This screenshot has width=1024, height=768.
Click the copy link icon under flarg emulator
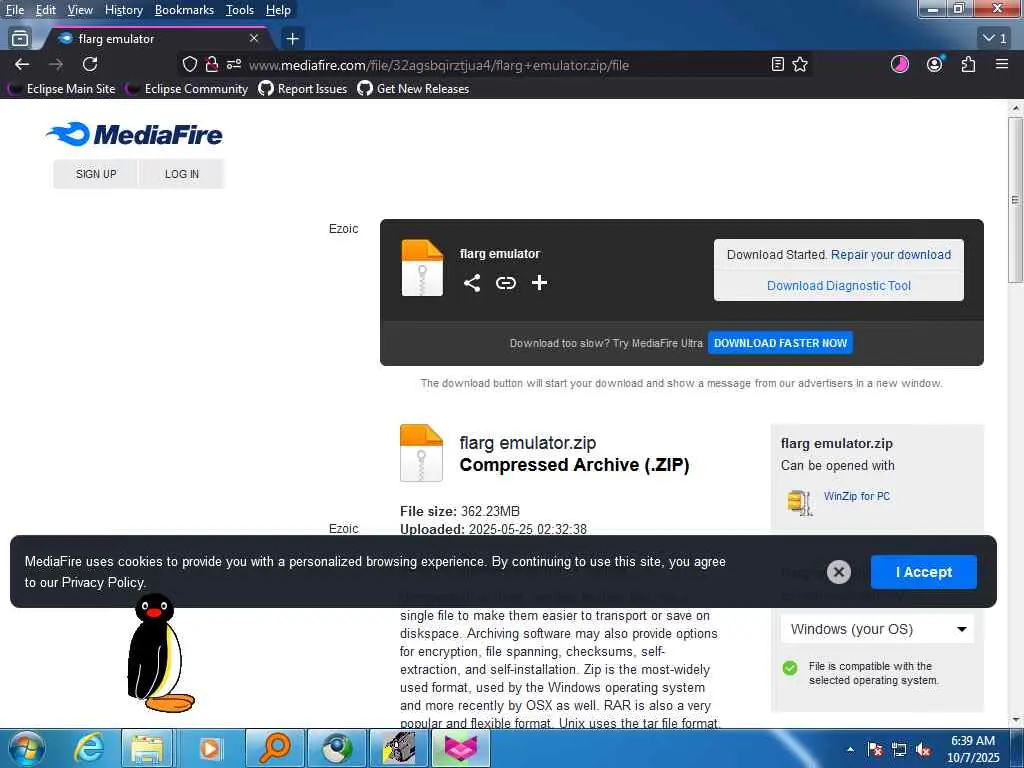[505, 283]
